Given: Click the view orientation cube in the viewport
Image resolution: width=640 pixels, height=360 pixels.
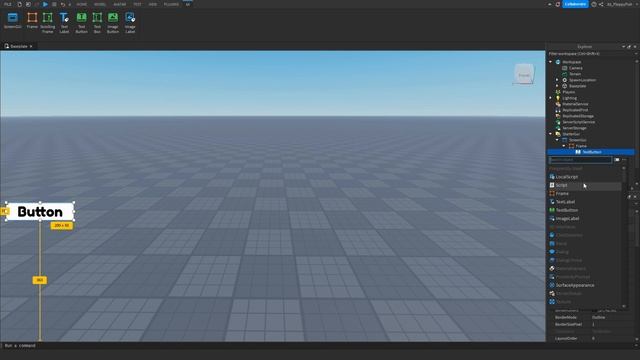Looking at the screenshot, I should point(524,74).
